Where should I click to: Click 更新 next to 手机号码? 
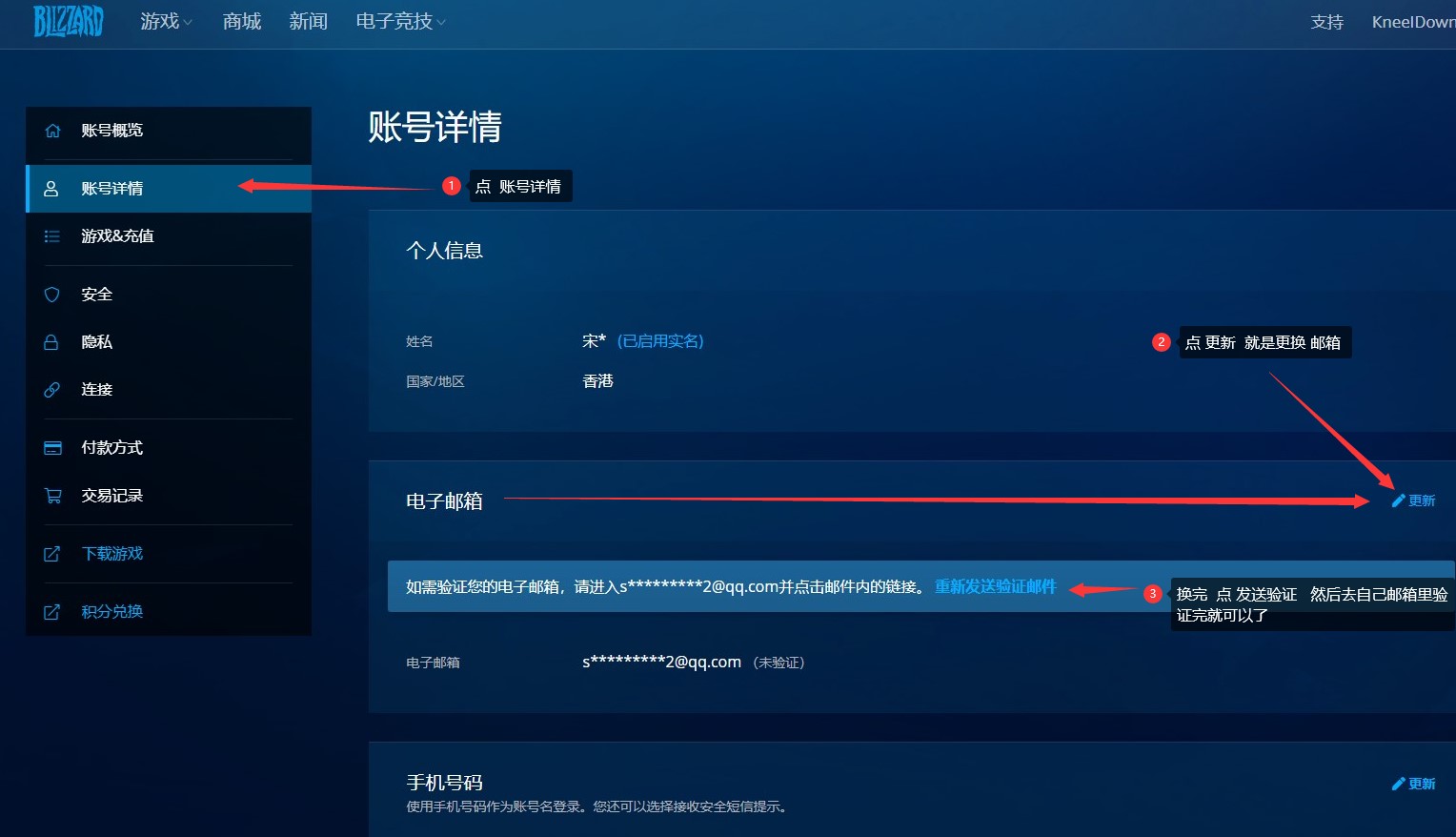1413,784
